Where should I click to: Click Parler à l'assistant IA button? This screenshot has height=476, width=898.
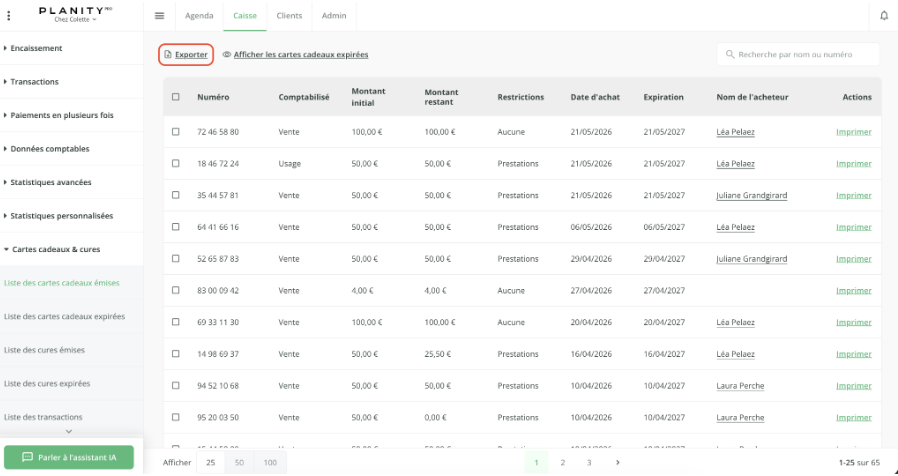click(x=69, y=458)
